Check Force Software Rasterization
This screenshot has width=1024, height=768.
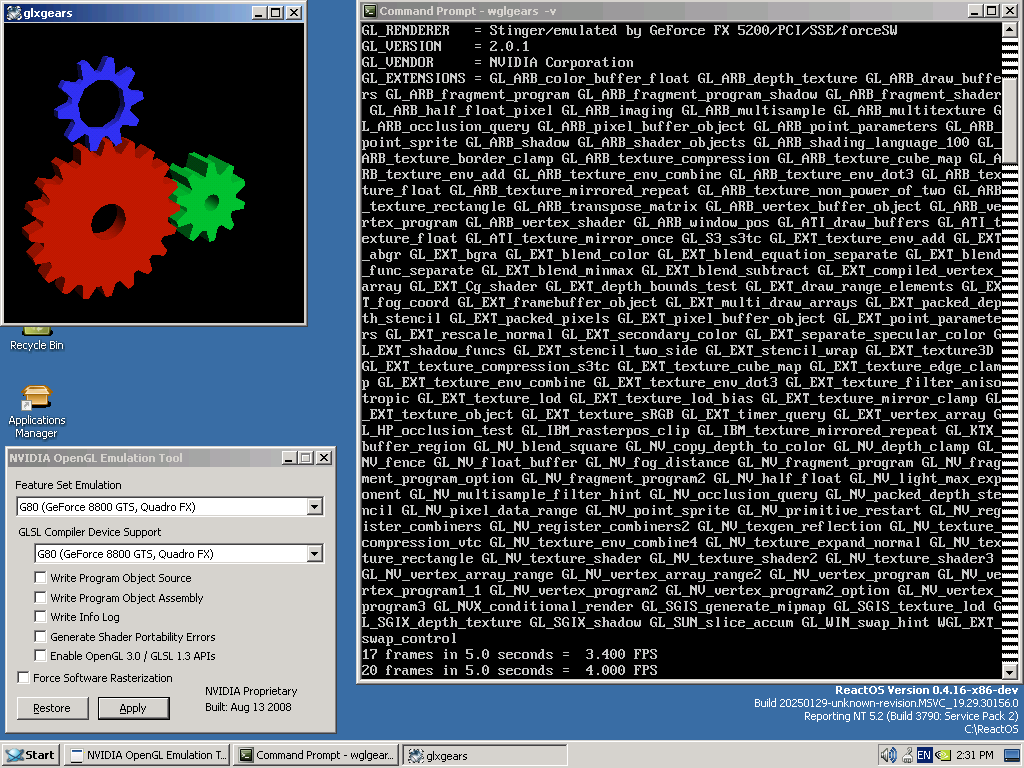24,677
